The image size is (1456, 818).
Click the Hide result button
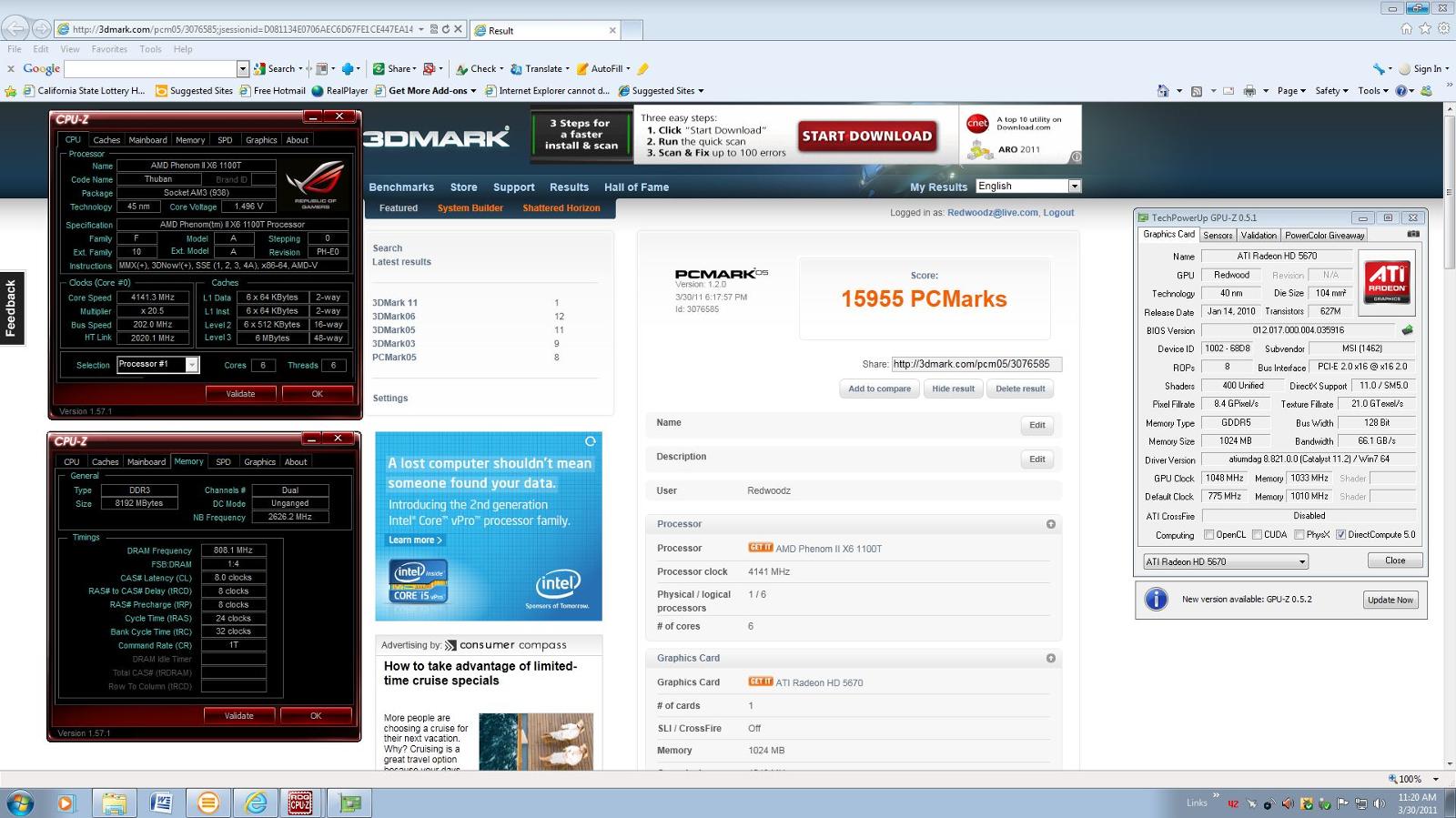pyautogui.click(x=953, y=389)
